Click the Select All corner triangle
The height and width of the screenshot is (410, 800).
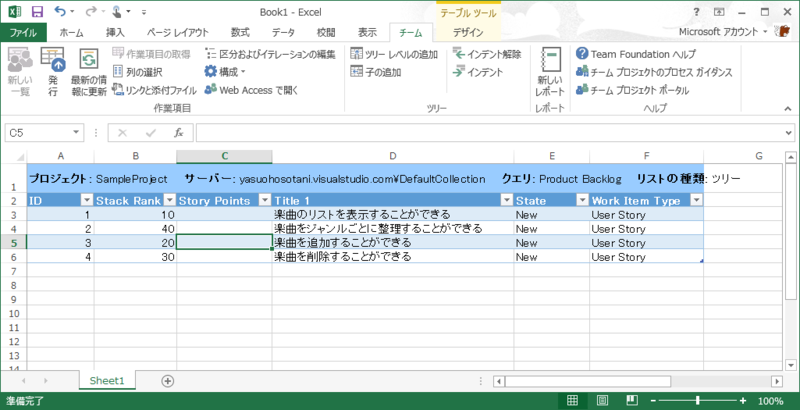point(20,157)
